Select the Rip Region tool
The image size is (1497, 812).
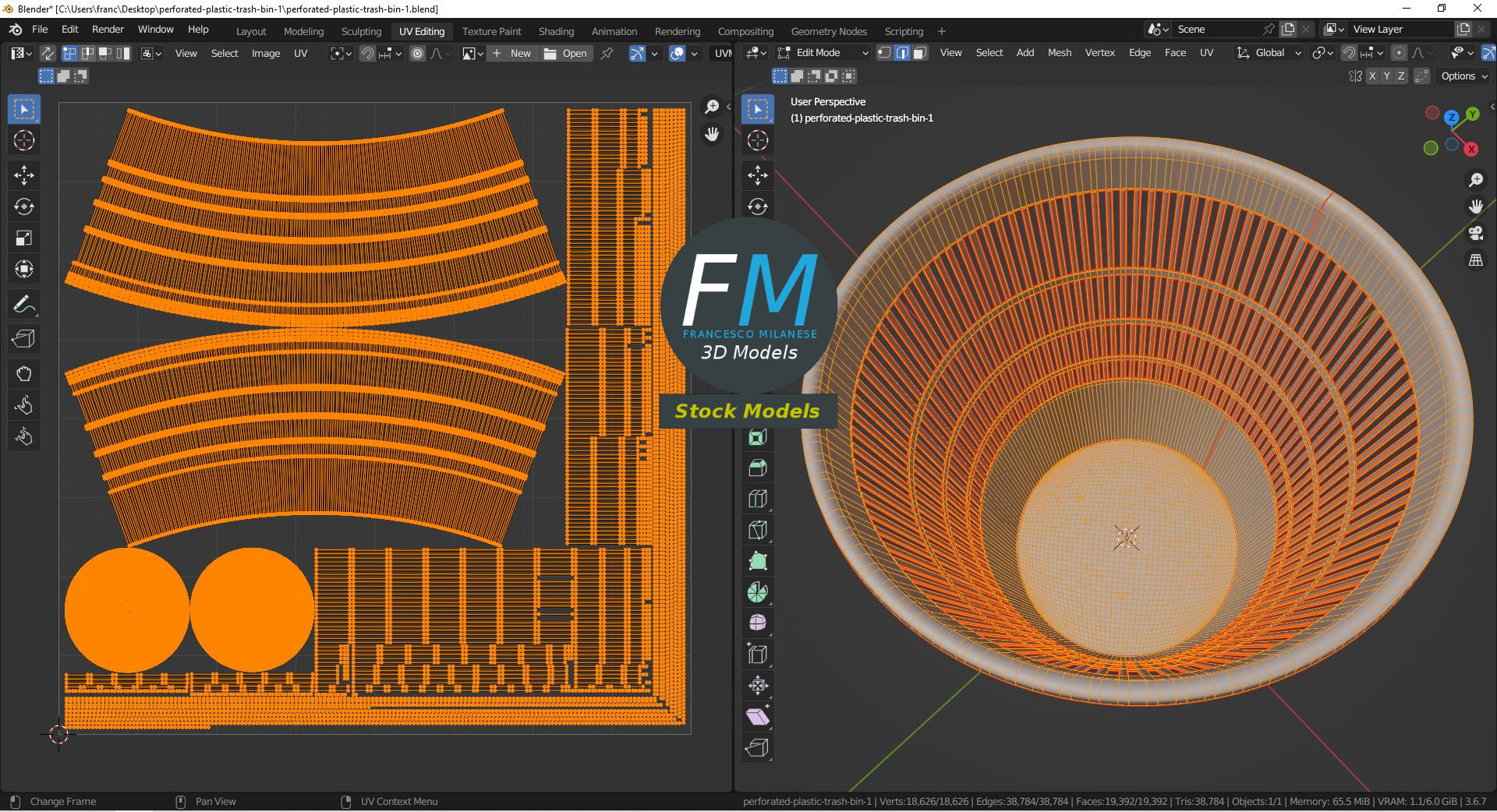click(24, 339)
